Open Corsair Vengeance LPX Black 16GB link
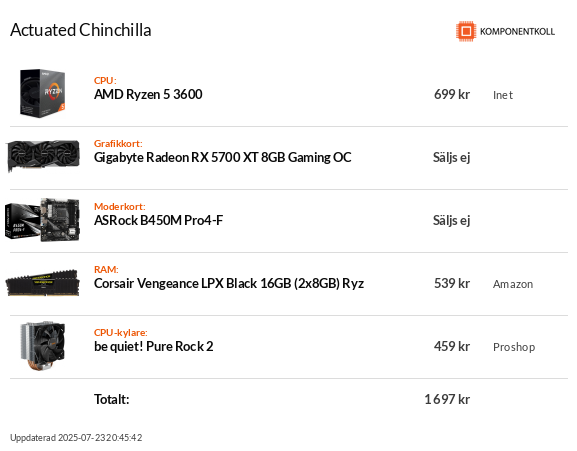This screenshot has width=577, height=451. click(x=229, y=284)
